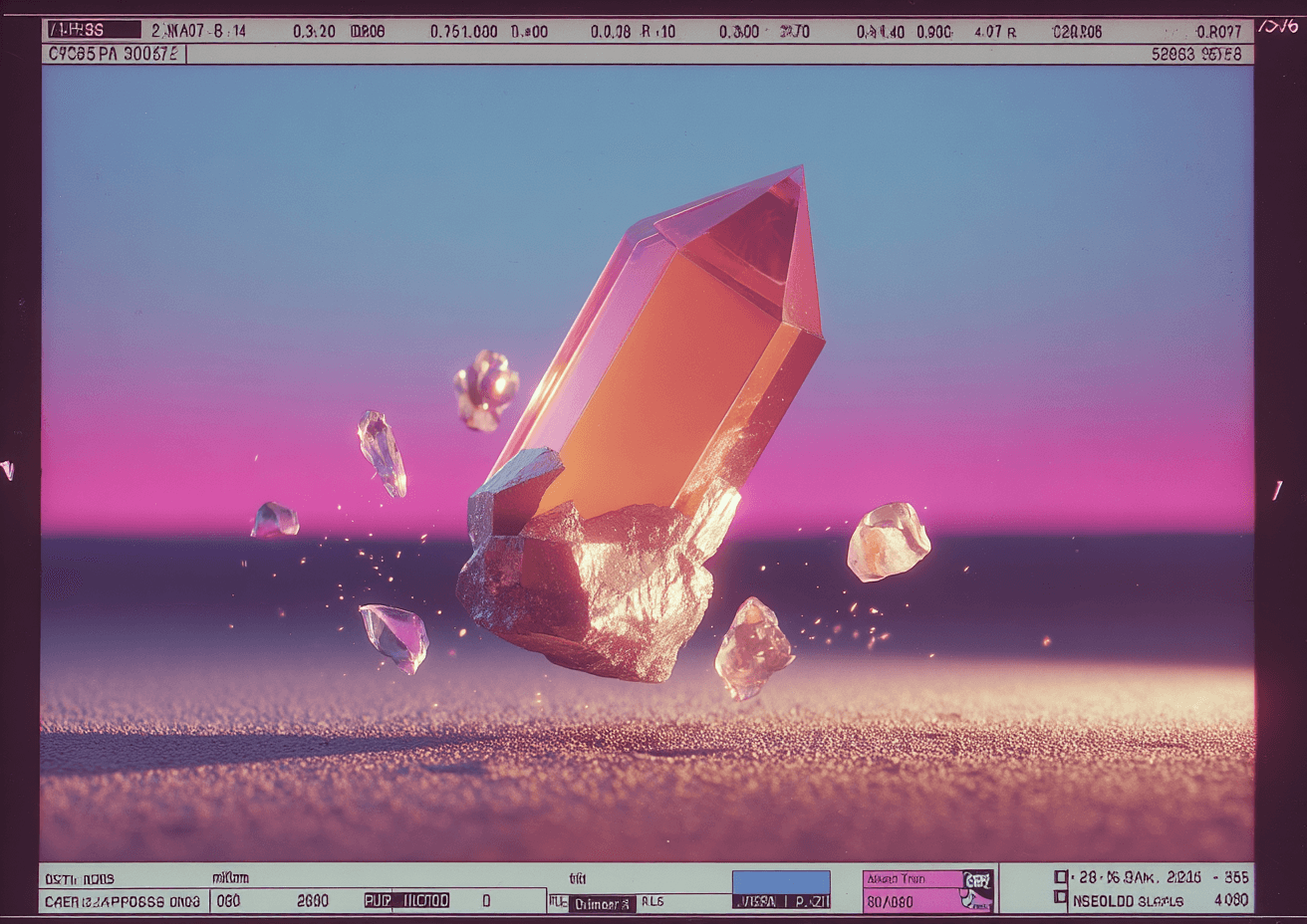Click the C7085 PA 300672 code field
1307x924 pixels.
pos(114,54)
